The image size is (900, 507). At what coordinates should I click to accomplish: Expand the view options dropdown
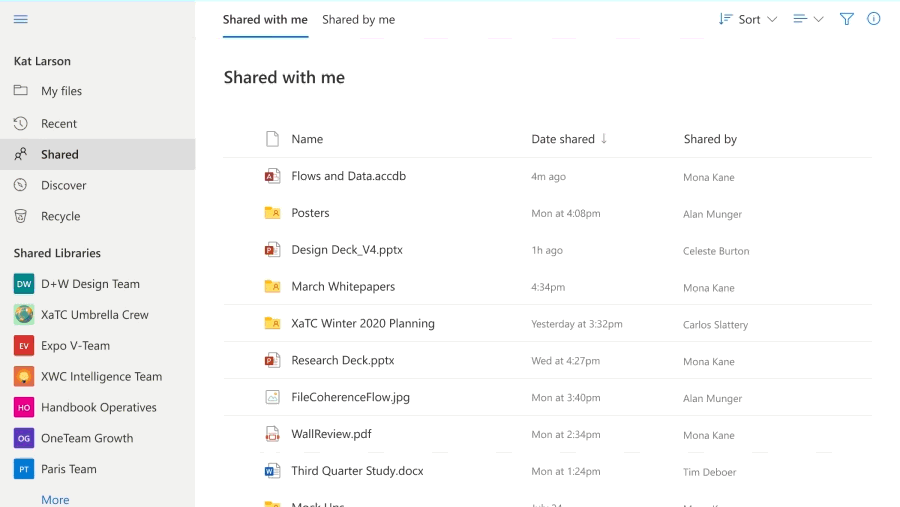click(x=808, y=19)
